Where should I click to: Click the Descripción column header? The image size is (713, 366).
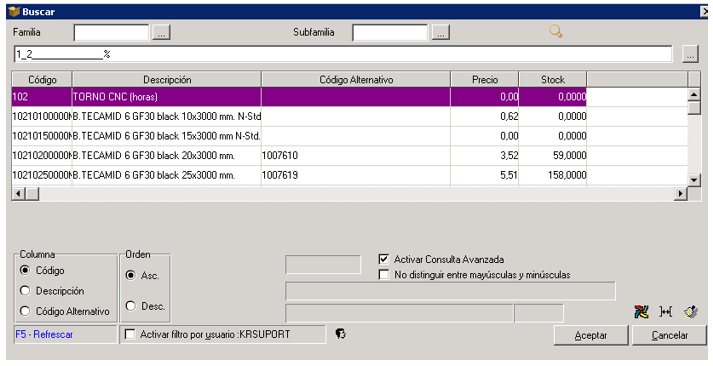point(167,80)
